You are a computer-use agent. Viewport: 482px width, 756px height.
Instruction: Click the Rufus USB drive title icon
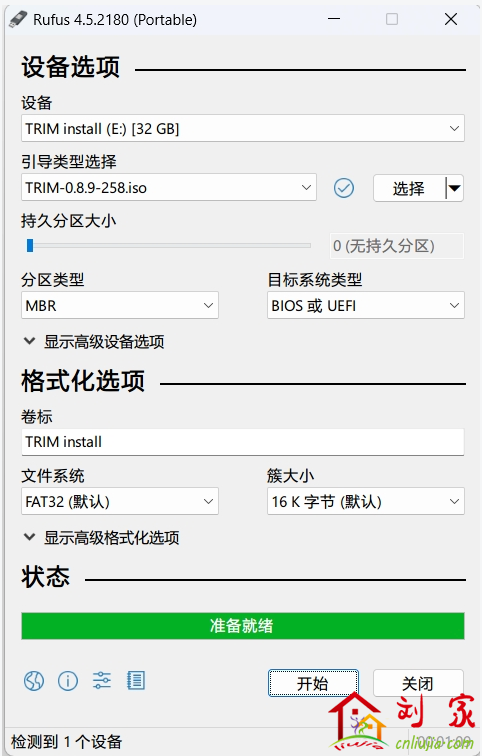click(18, 19)
